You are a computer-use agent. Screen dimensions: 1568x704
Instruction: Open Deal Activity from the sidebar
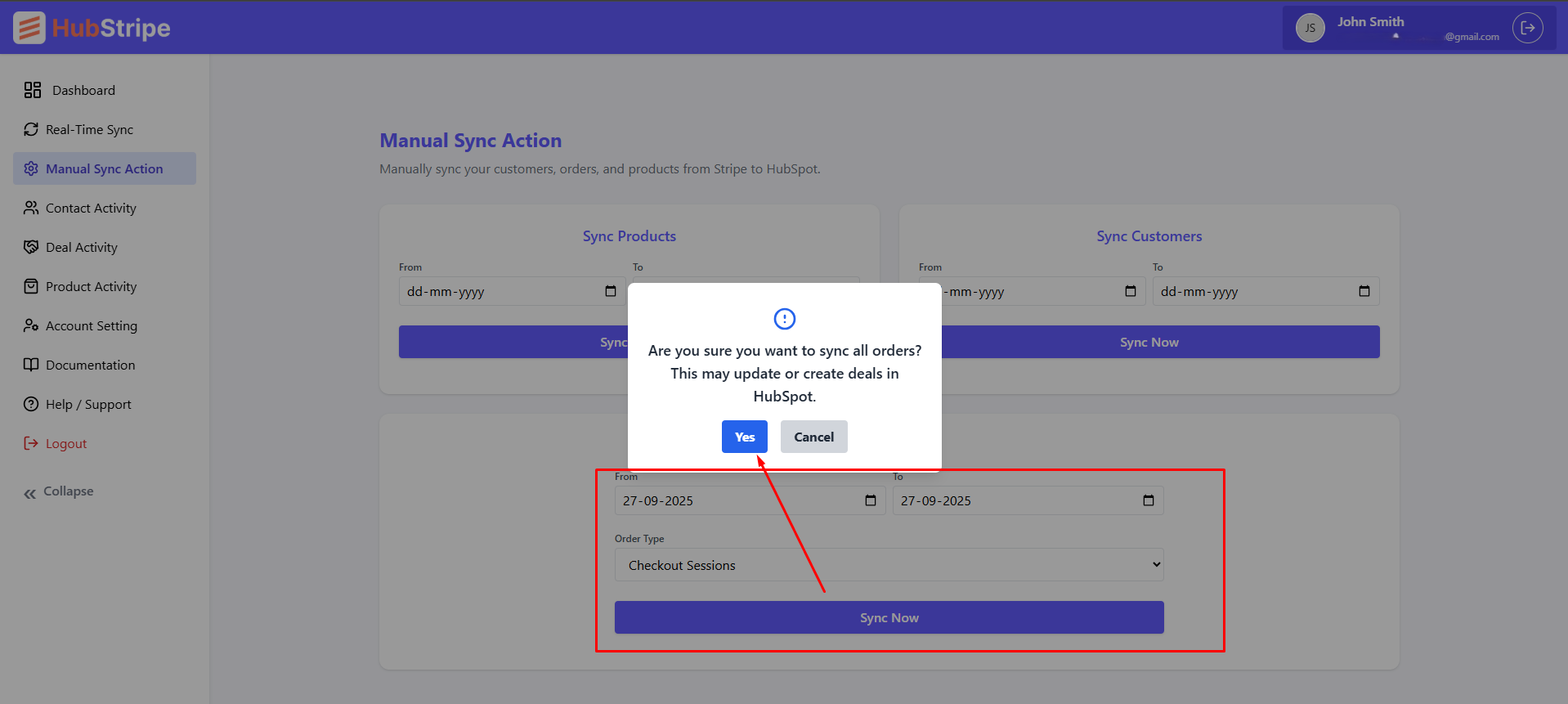pos(105,247)
